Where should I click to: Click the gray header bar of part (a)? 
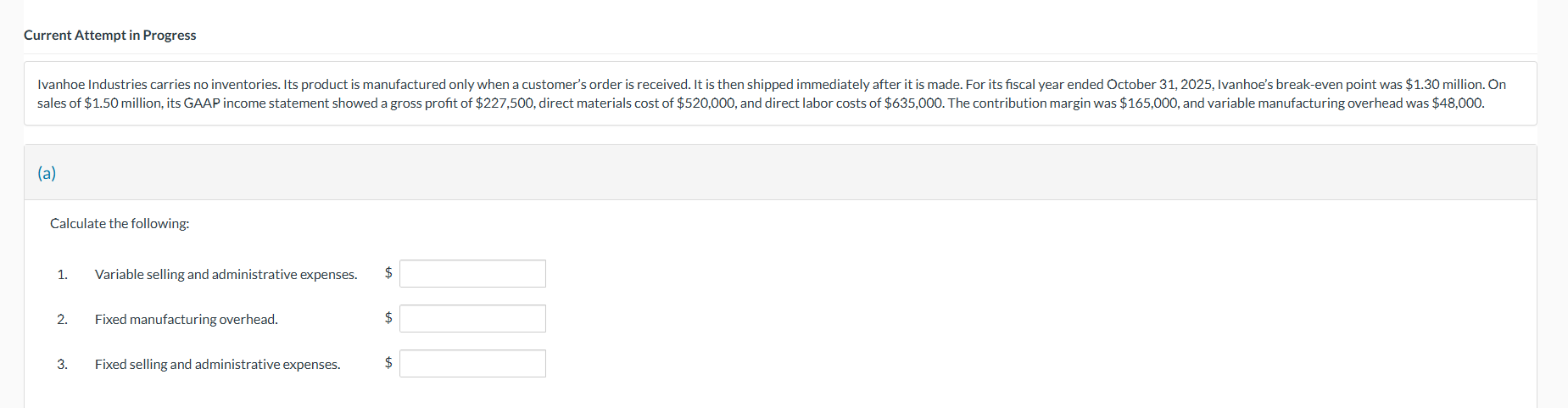click(x=780, y=172)
